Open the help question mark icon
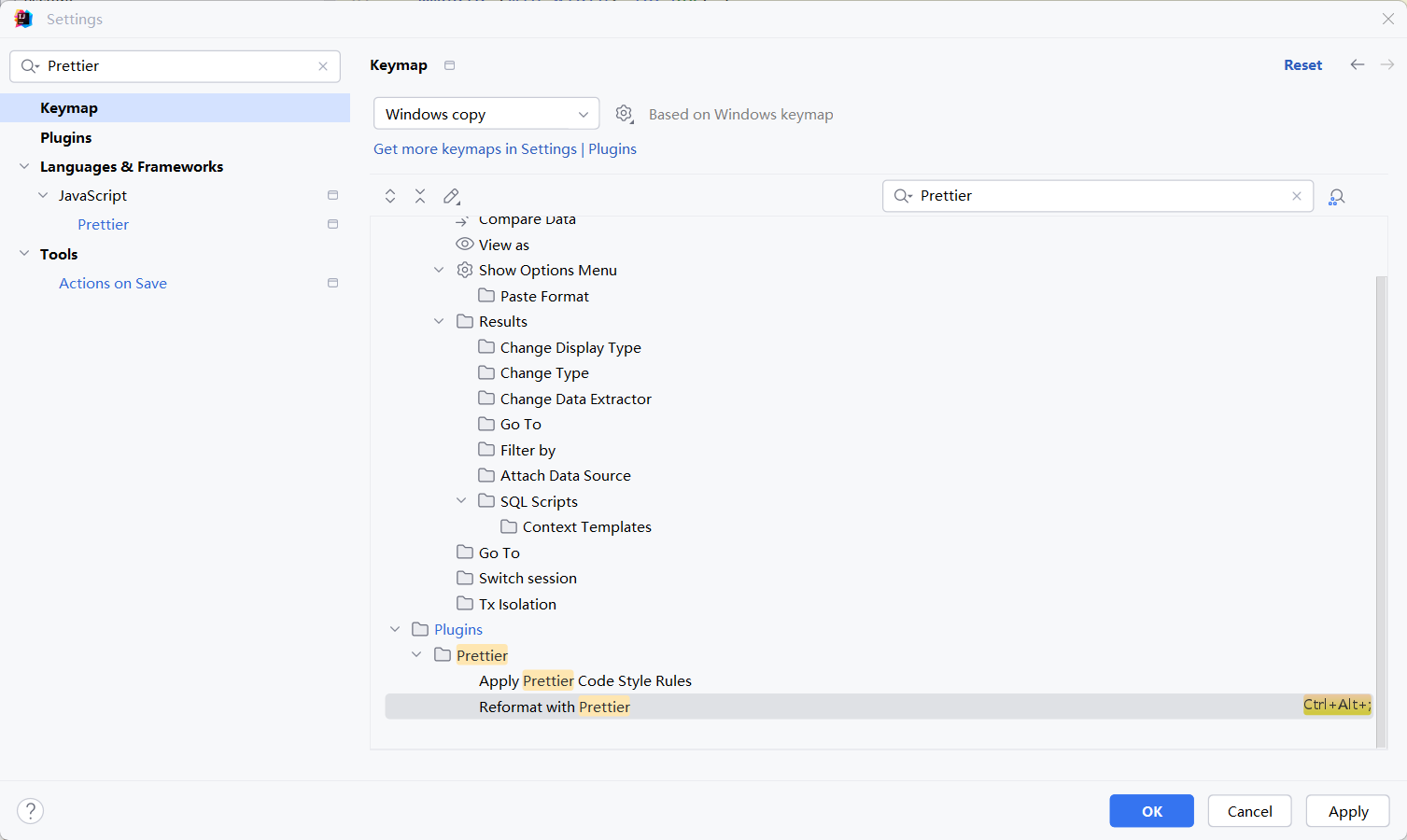Image resolution: width=1407 pixels, height=840 pixels. point(31,810)
